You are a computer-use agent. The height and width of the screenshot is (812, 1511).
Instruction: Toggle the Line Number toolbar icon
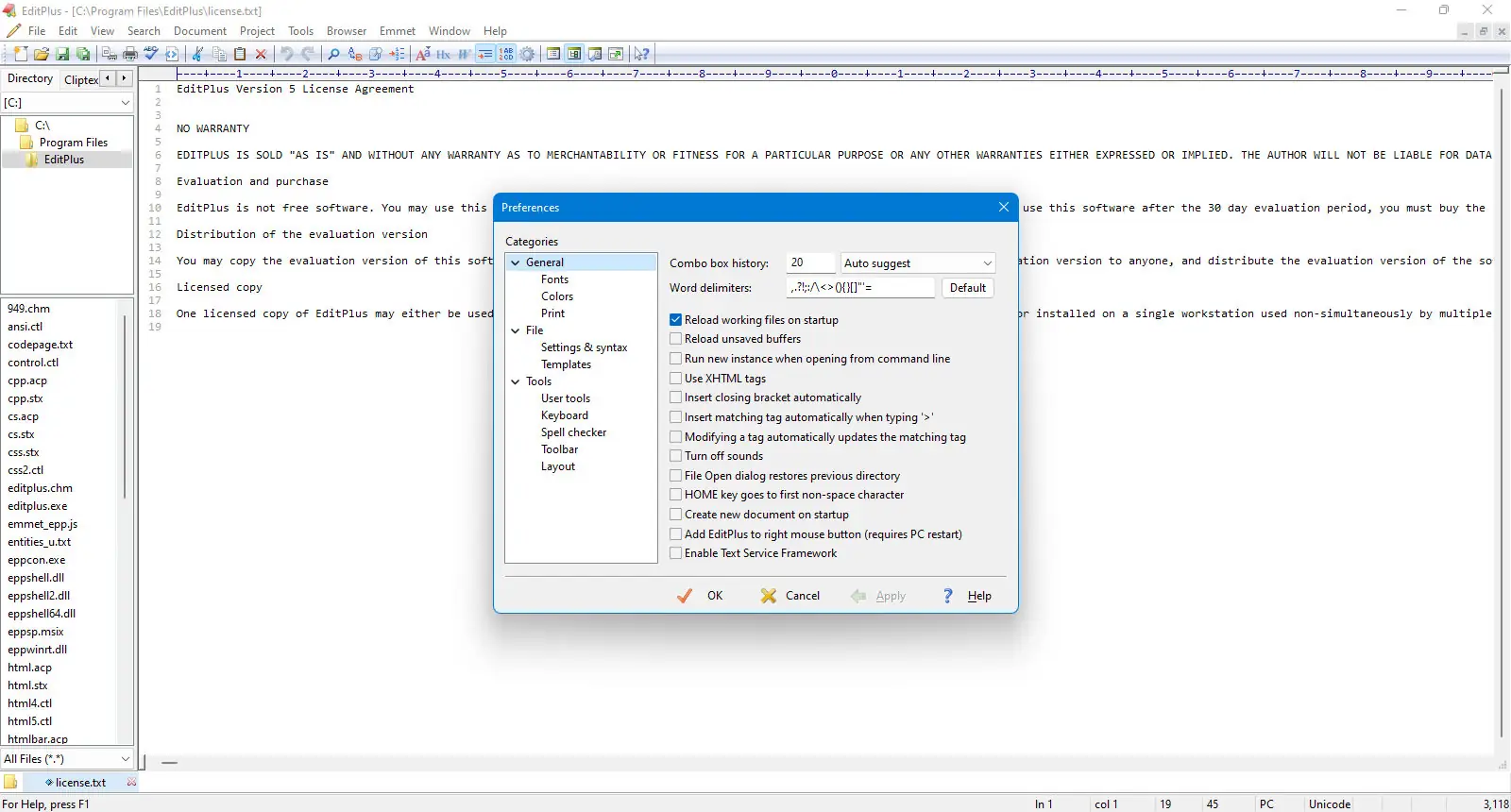click(506, 54)
